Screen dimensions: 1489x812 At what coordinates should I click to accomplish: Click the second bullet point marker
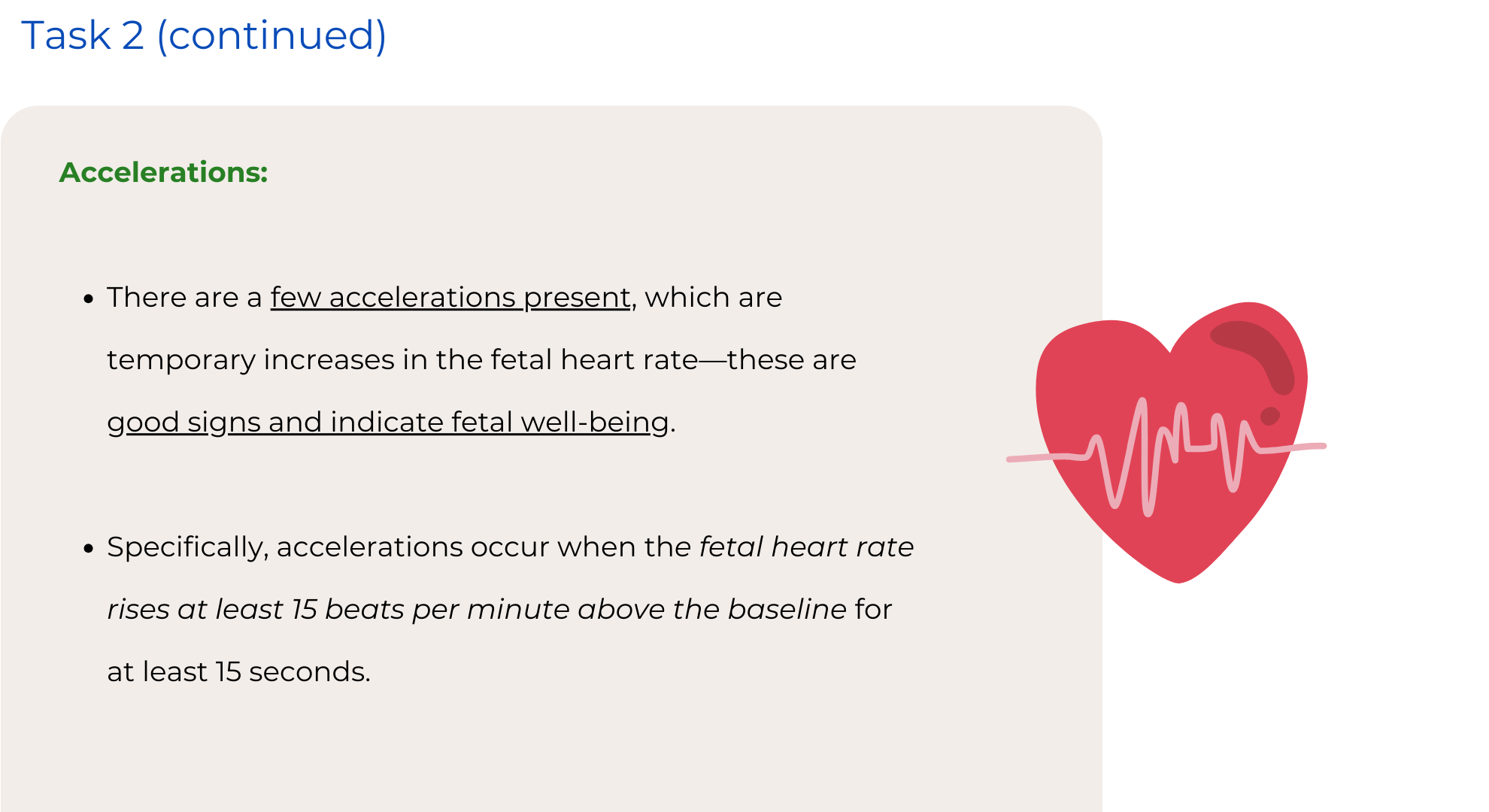89,548
